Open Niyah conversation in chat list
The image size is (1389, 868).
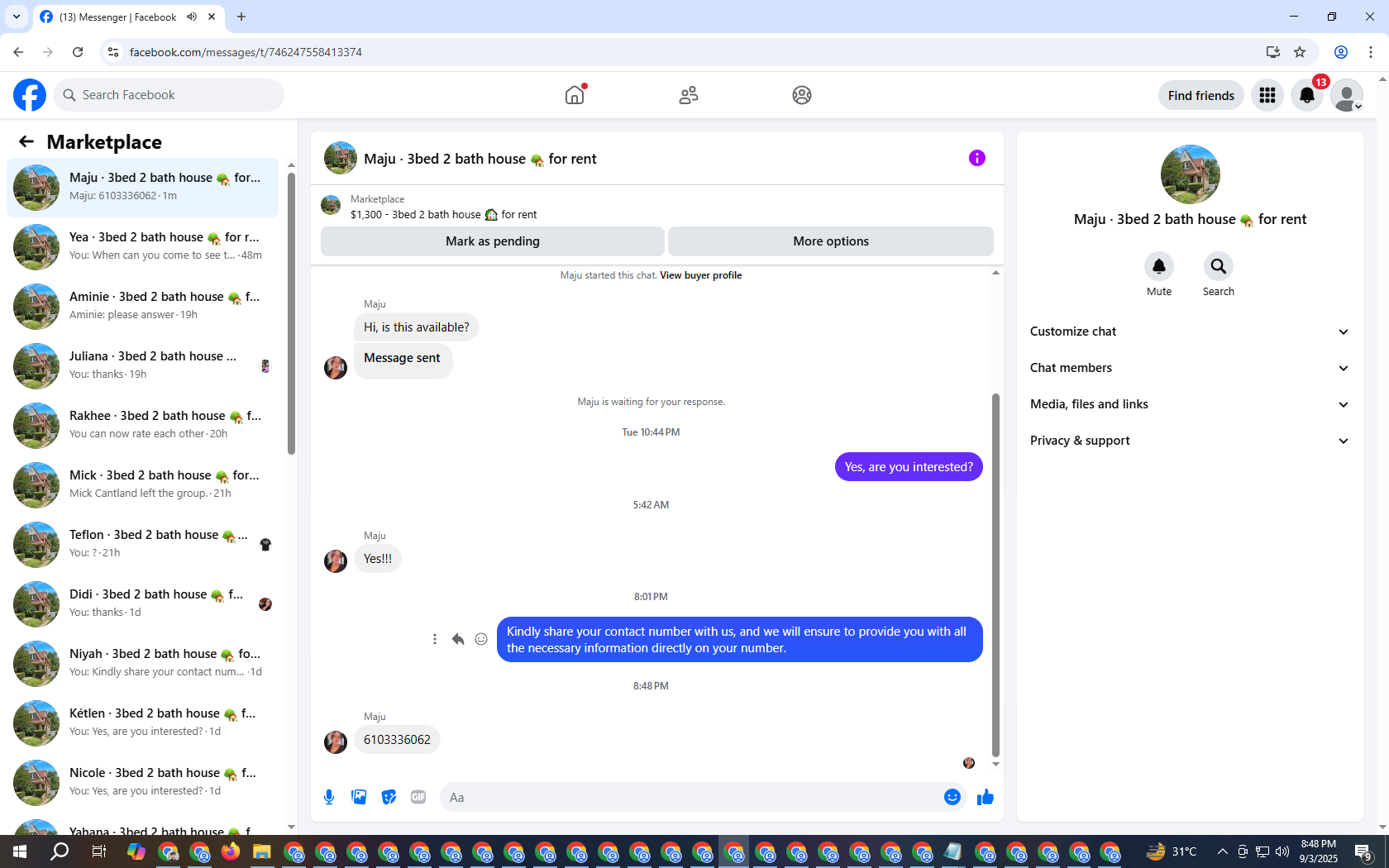142,664
